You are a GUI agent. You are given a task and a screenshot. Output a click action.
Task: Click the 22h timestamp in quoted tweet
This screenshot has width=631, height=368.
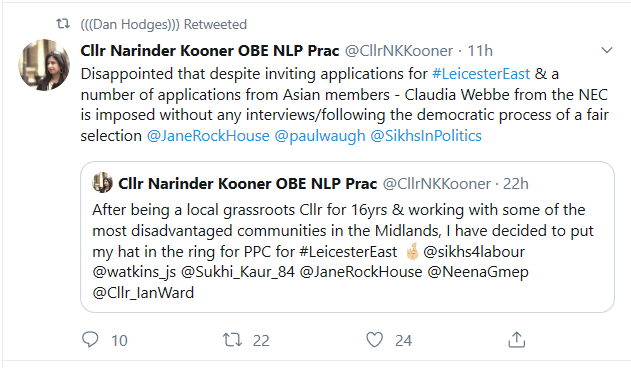click(x=516, y=184)
